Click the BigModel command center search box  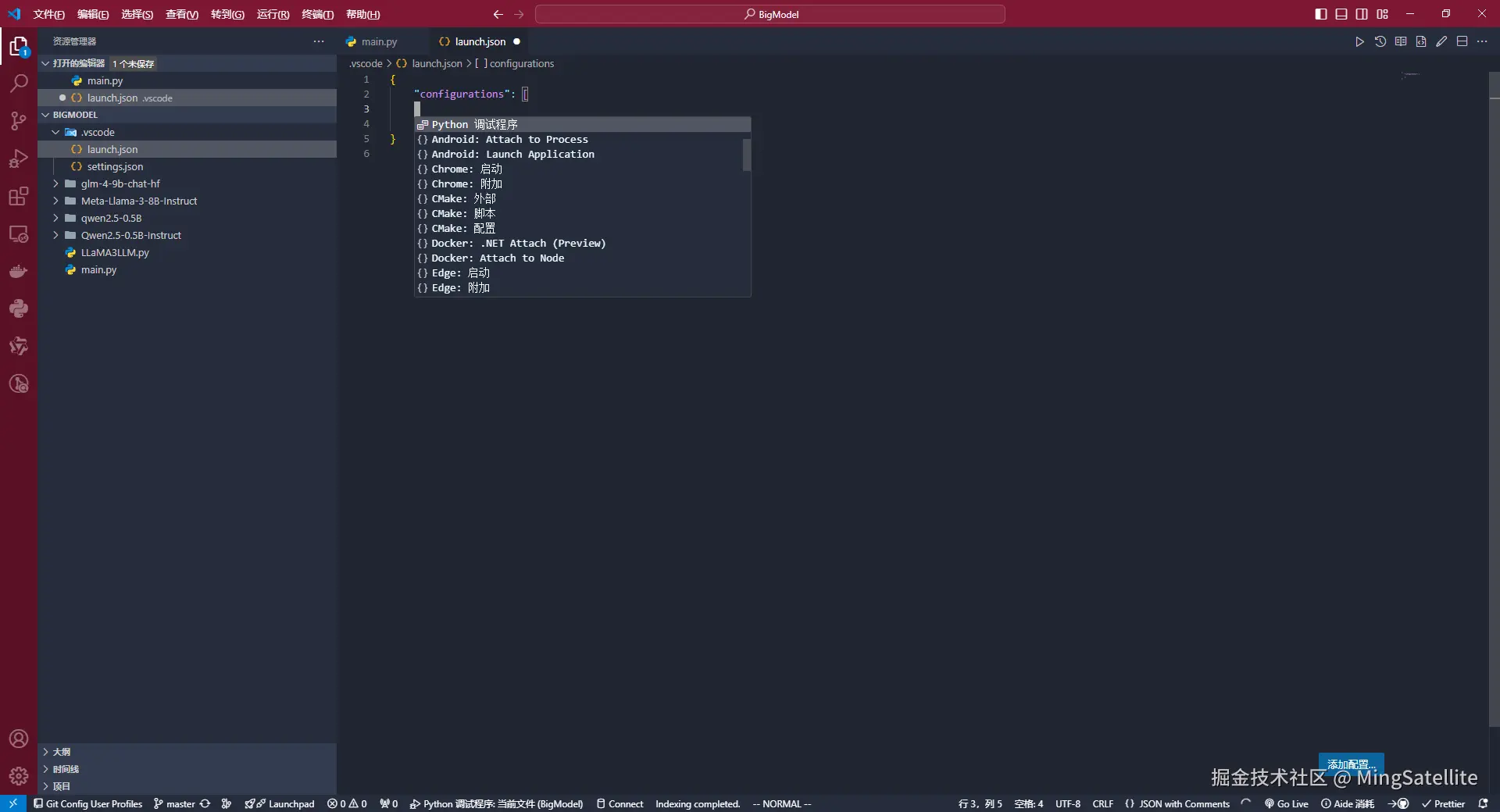coord(770,14)
